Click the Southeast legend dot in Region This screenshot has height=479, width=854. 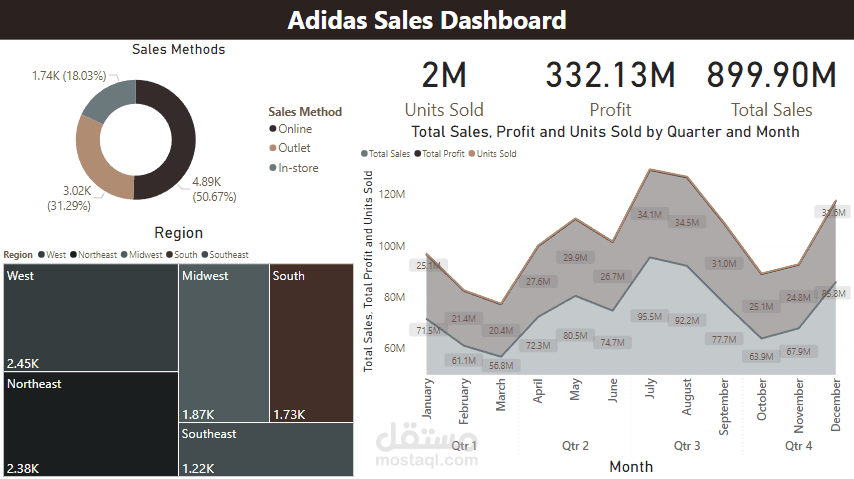(205, 254)
